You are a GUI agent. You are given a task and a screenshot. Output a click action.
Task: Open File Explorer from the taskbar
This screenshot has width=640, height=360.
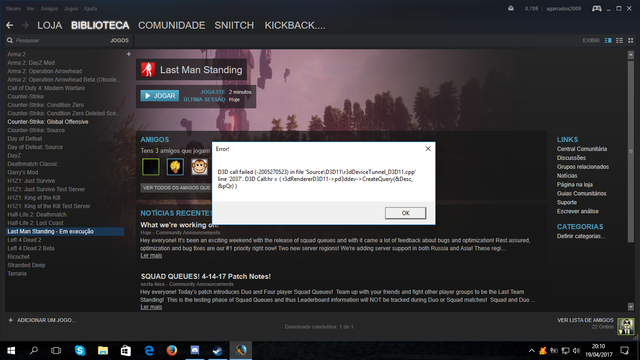click(x=103, y=350)
